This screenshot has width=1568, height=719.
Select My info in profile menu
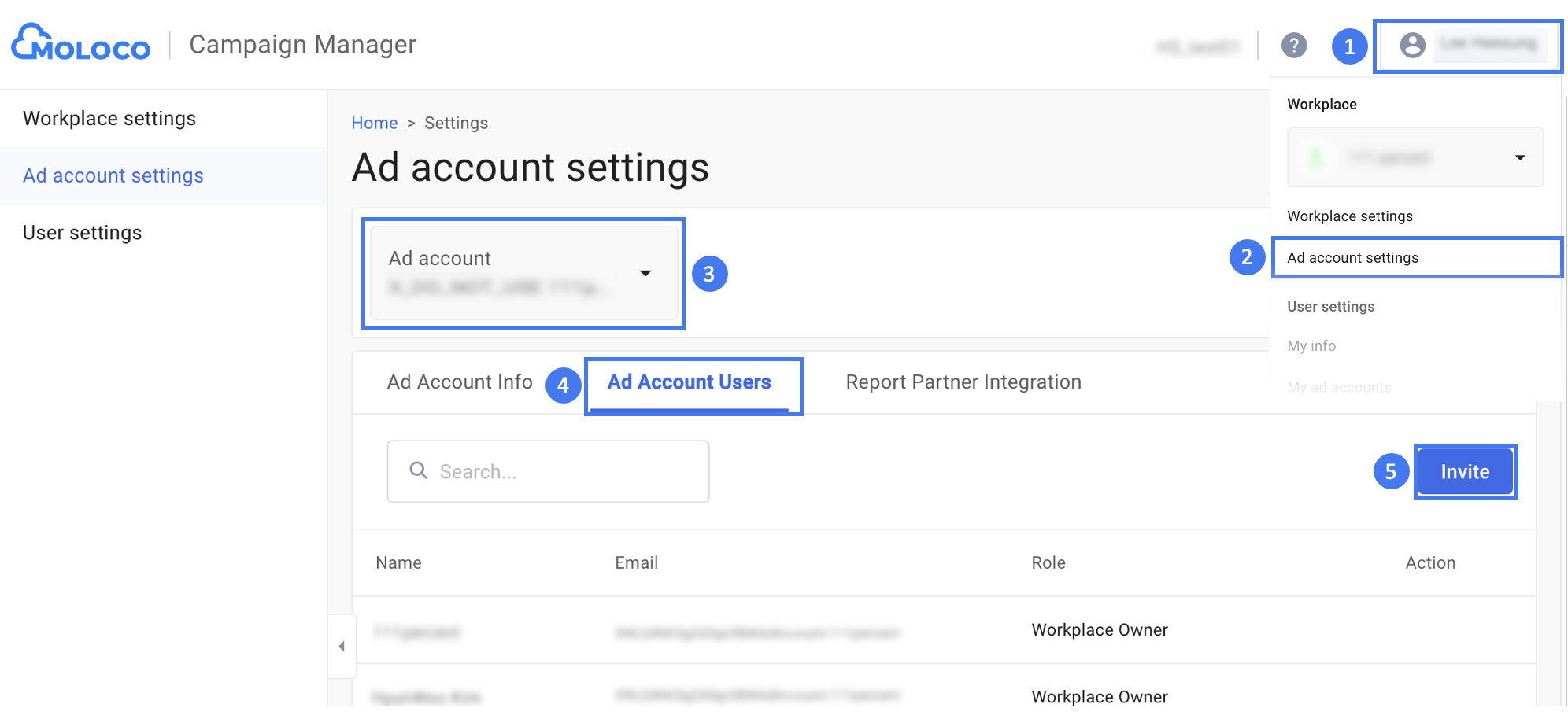(x=1311, y=346)
